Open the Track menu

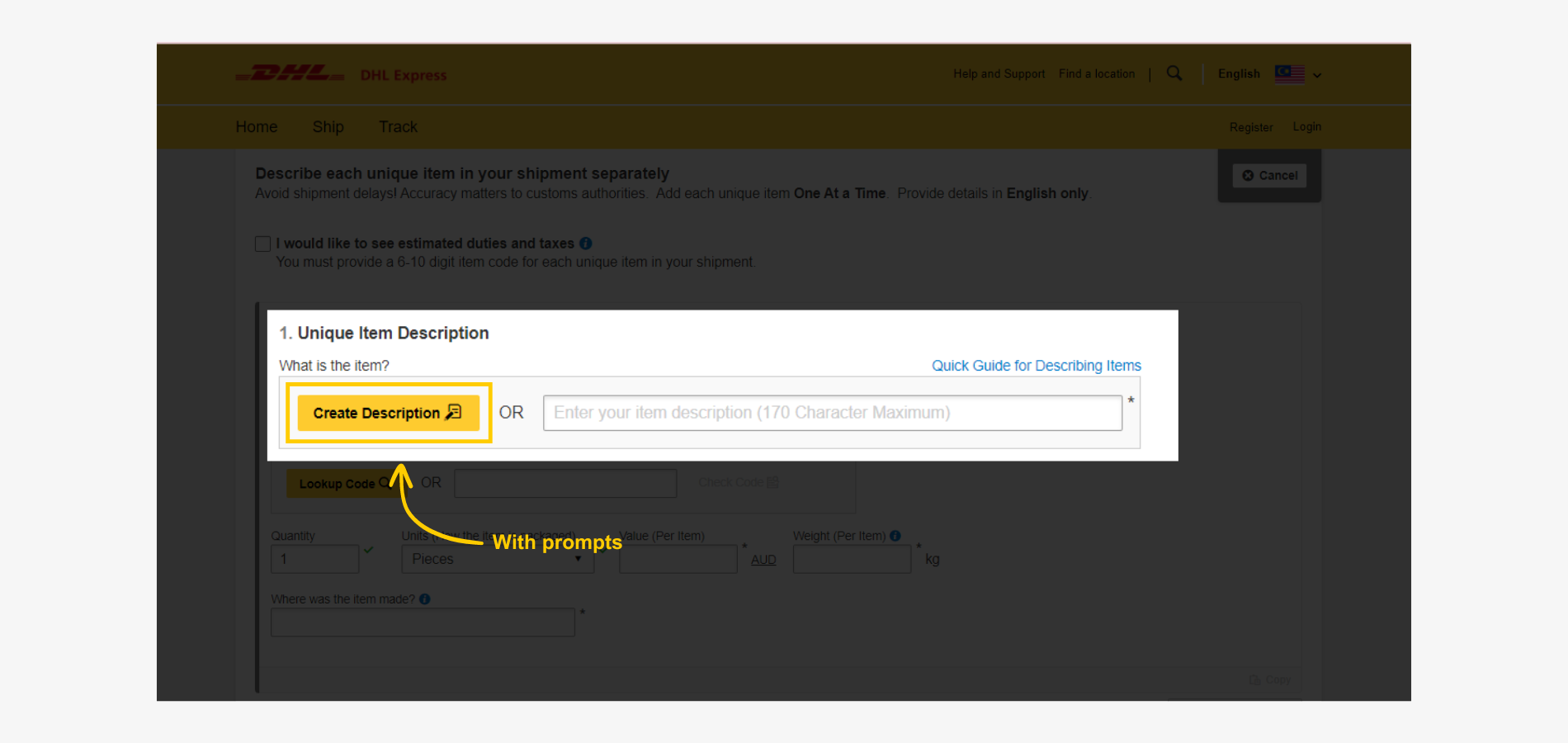tap(398, 126)
